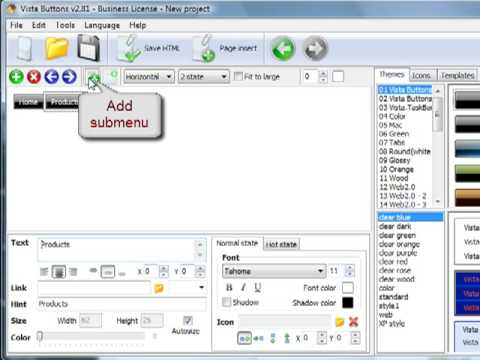Add a button with green plus icon
This screenshot has height=360, width=480.
(16, 77)
